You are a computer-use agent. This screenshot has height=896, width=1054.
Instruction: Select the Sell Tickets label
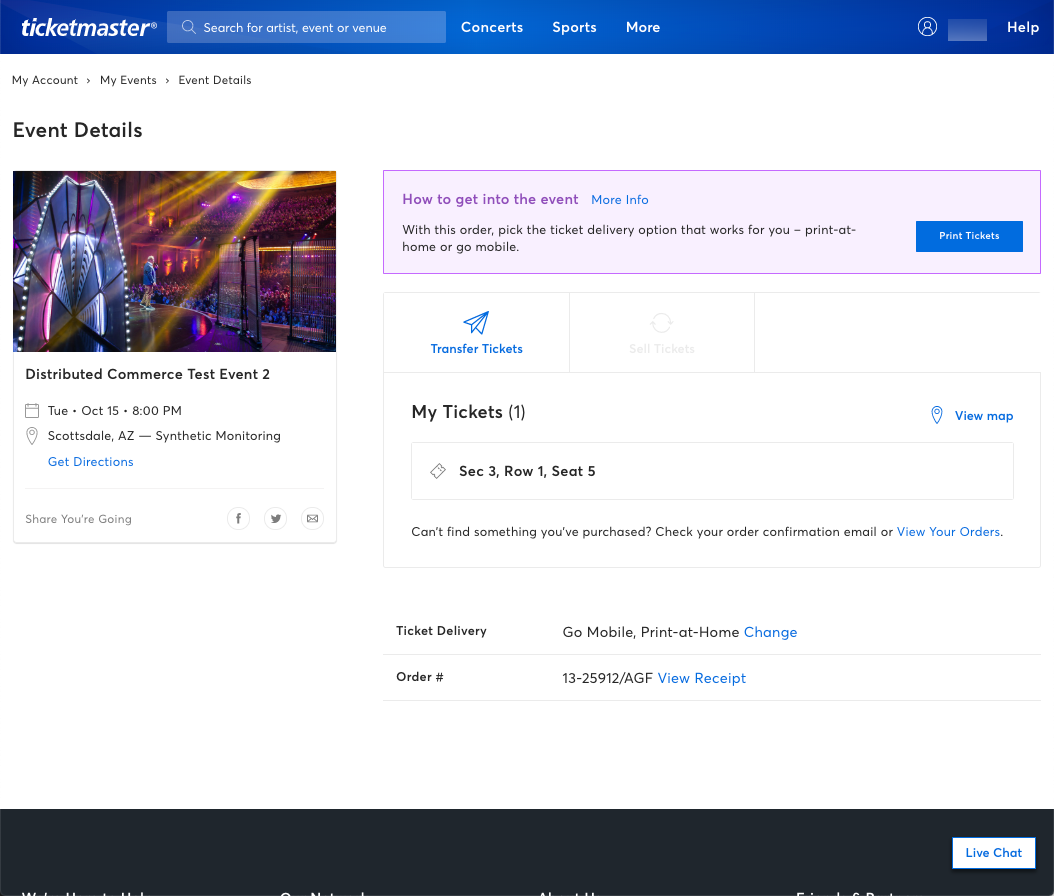[662, 349]
